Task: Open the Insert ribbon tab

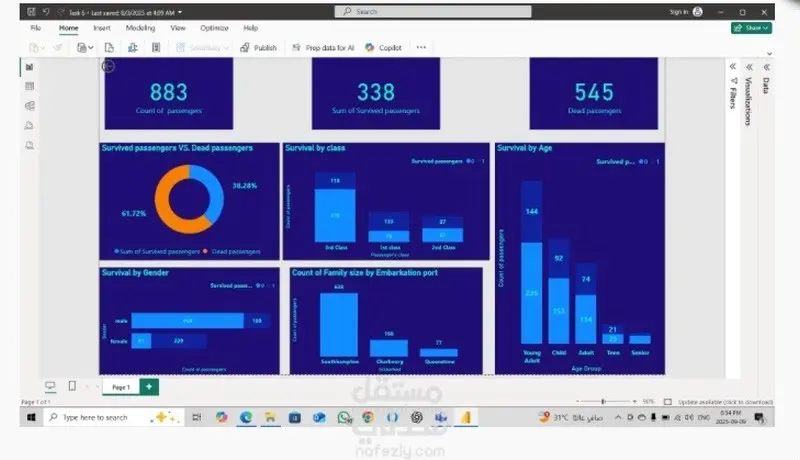Action: 102,28
